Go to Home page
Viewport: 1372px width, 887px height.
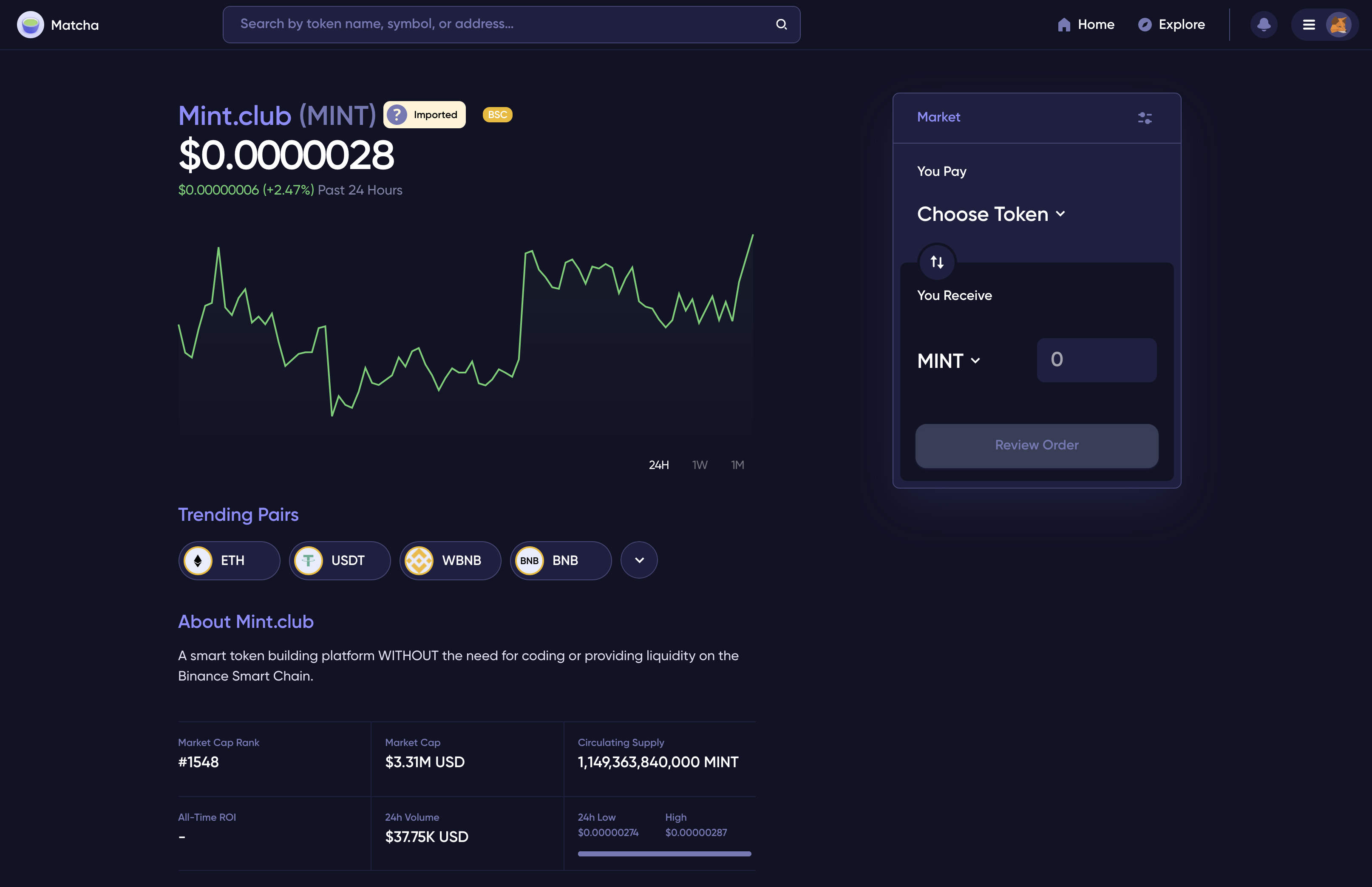[x=1086, y=25]
